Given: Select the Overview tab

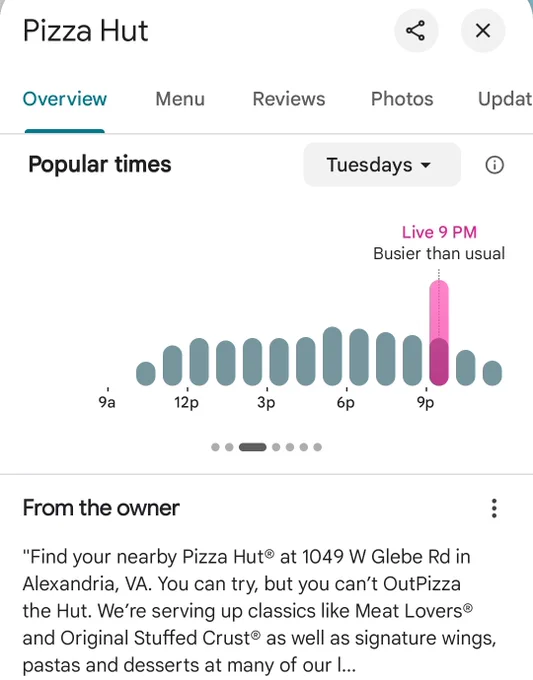Looking at the screenshot, I should [65, 99].
